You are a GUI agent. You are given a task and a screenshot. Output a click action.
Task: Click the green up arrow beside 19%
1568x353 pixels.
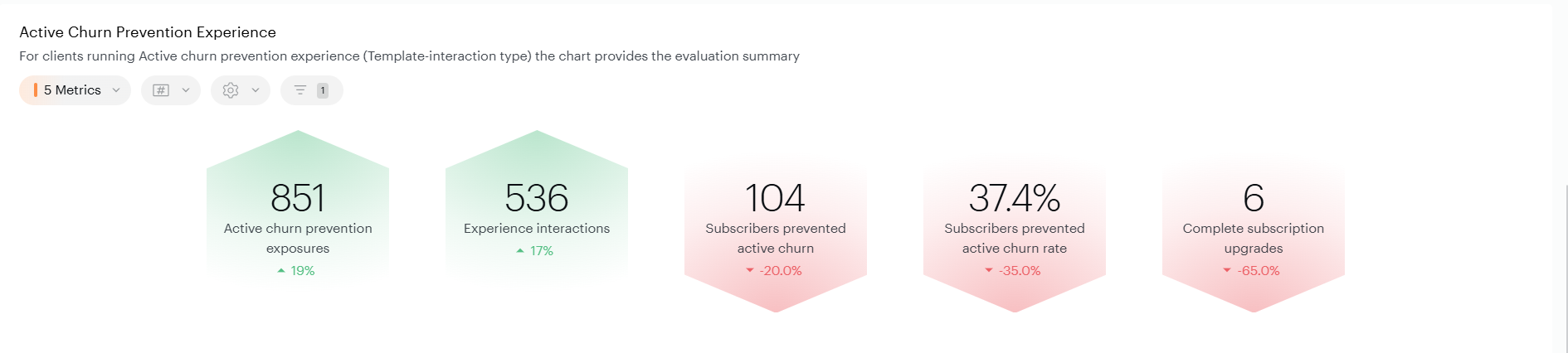[281, 270]
